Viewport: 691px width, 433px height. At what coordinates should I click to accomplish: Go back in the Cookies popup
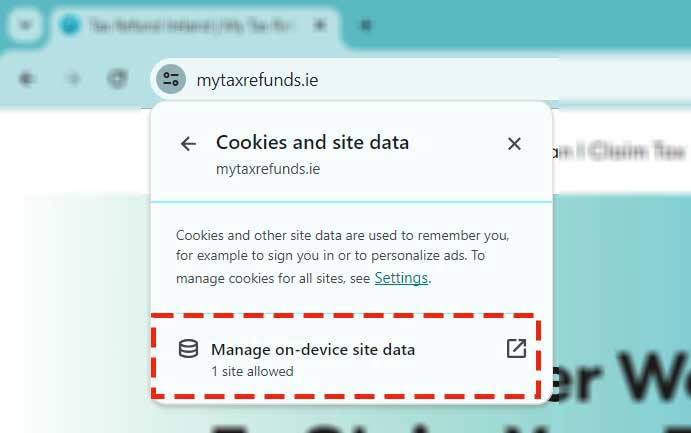pyautogui.click(x=188, y=144)
